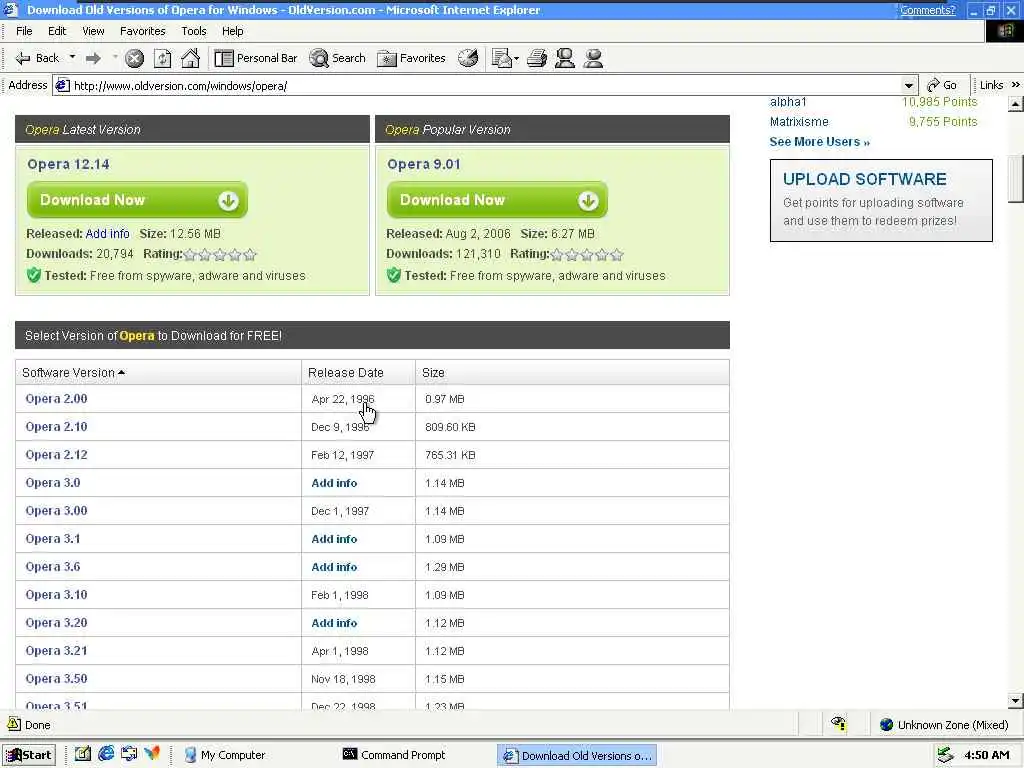This screenshot has height=768, width=1024.
Task: Open the Opera 2.00 version link
Action: [56, 399]
